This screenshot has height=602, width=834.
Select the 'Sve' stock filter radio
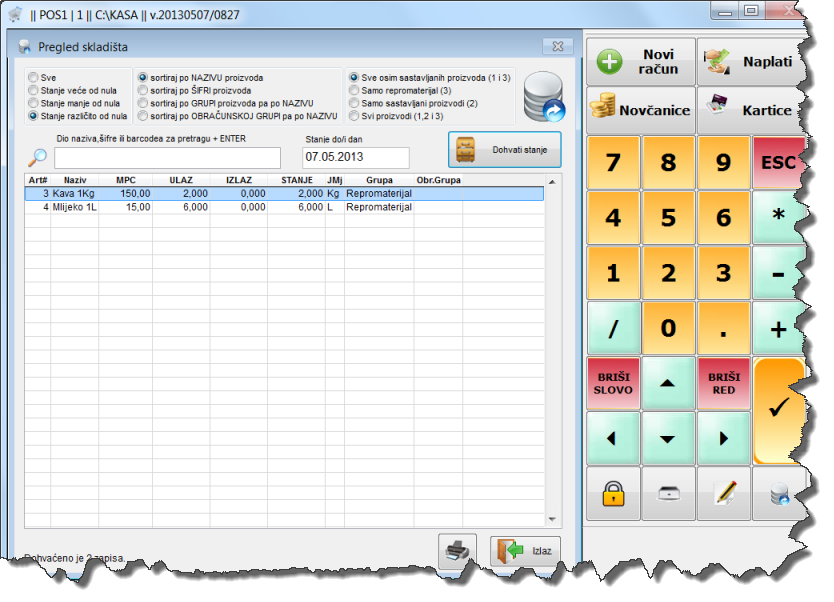pyautogui.click(x=35, y=77)
